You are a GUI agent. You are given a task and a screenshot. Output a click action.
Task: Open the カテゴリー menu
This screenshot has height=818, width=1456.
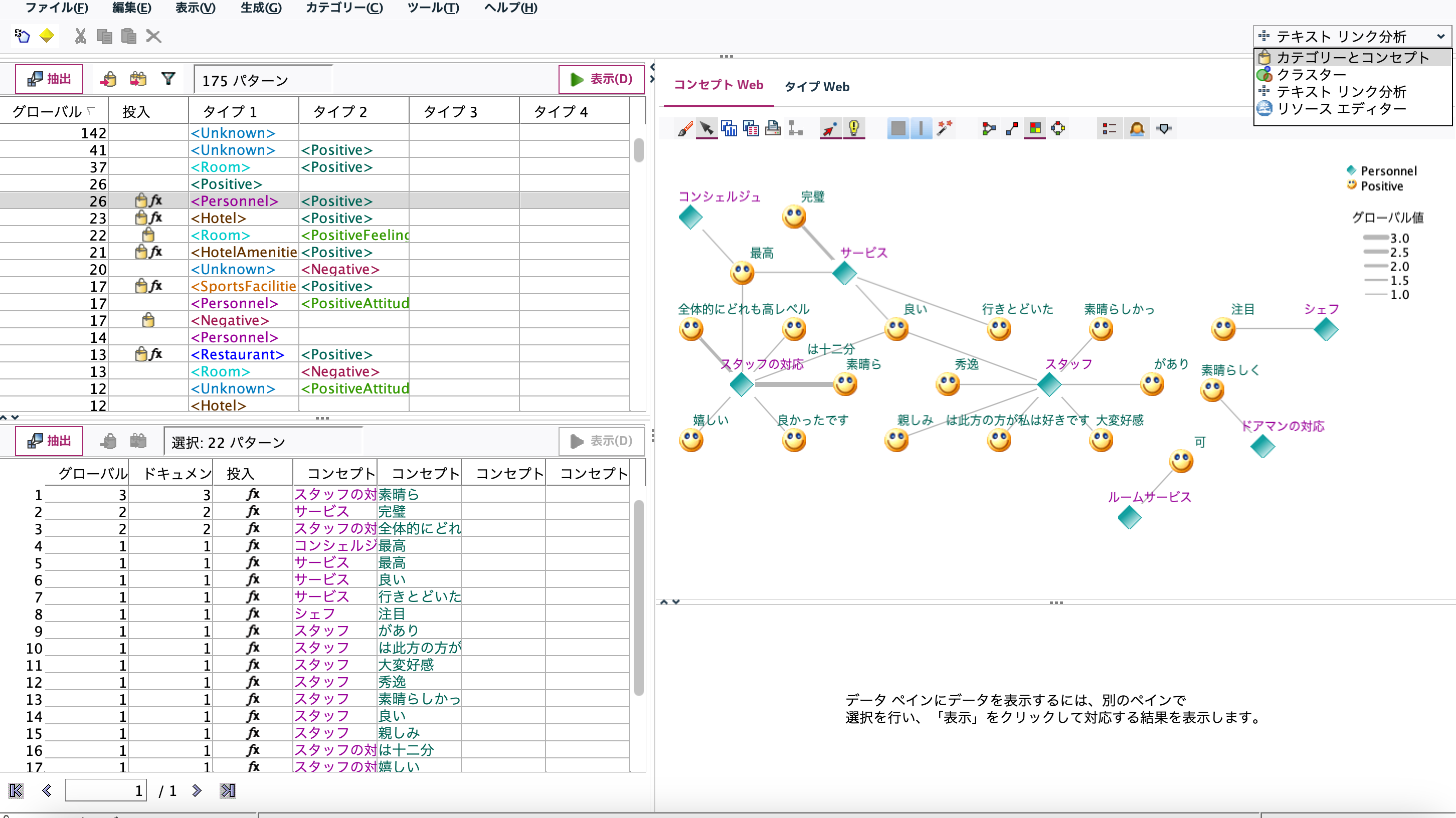[x=344, y=8]
